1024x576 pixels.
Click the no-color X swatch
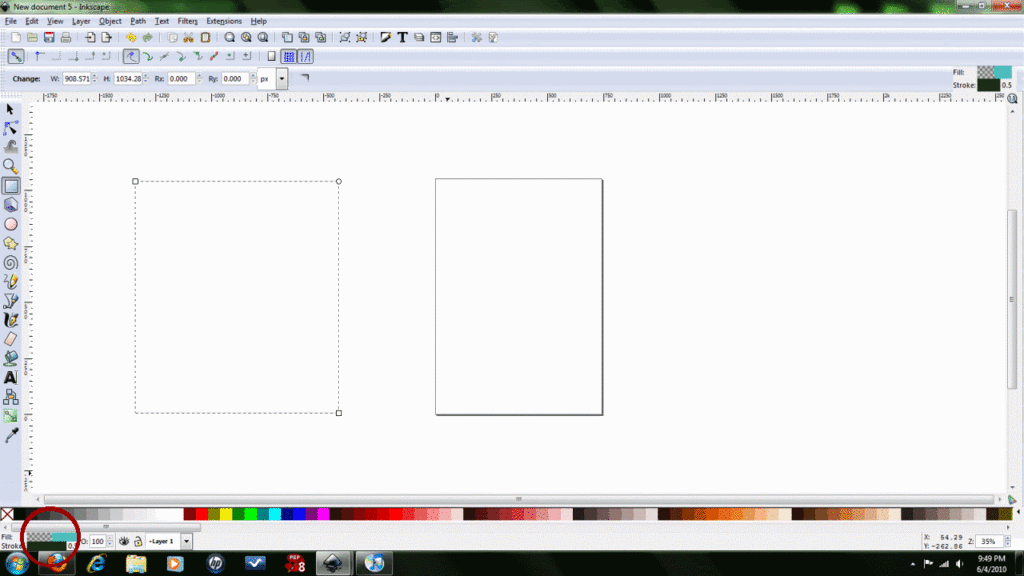pos(7,515)
